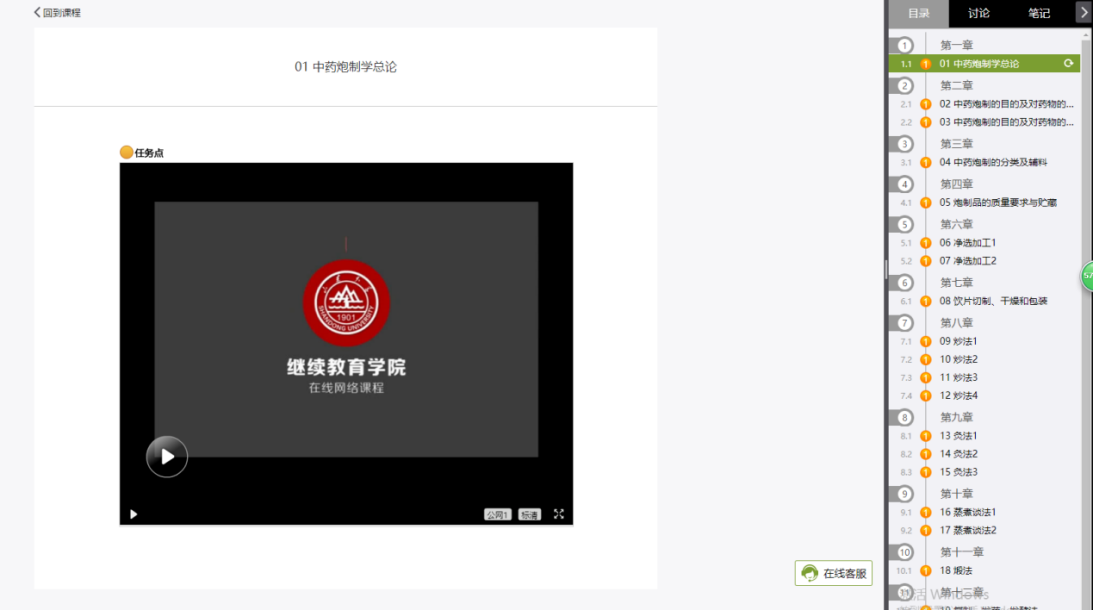
Task: Open the 在线客服 support button
Action: pyautogui.click(x=834, y=573)
